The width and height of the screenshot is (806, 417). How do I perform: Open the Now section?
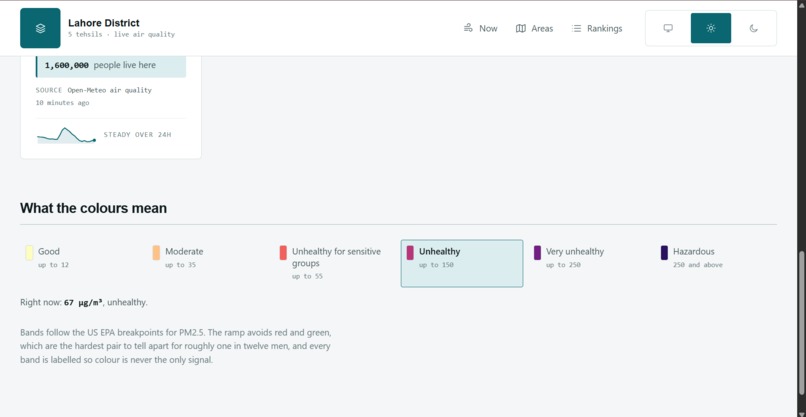(x=480, y=28)
